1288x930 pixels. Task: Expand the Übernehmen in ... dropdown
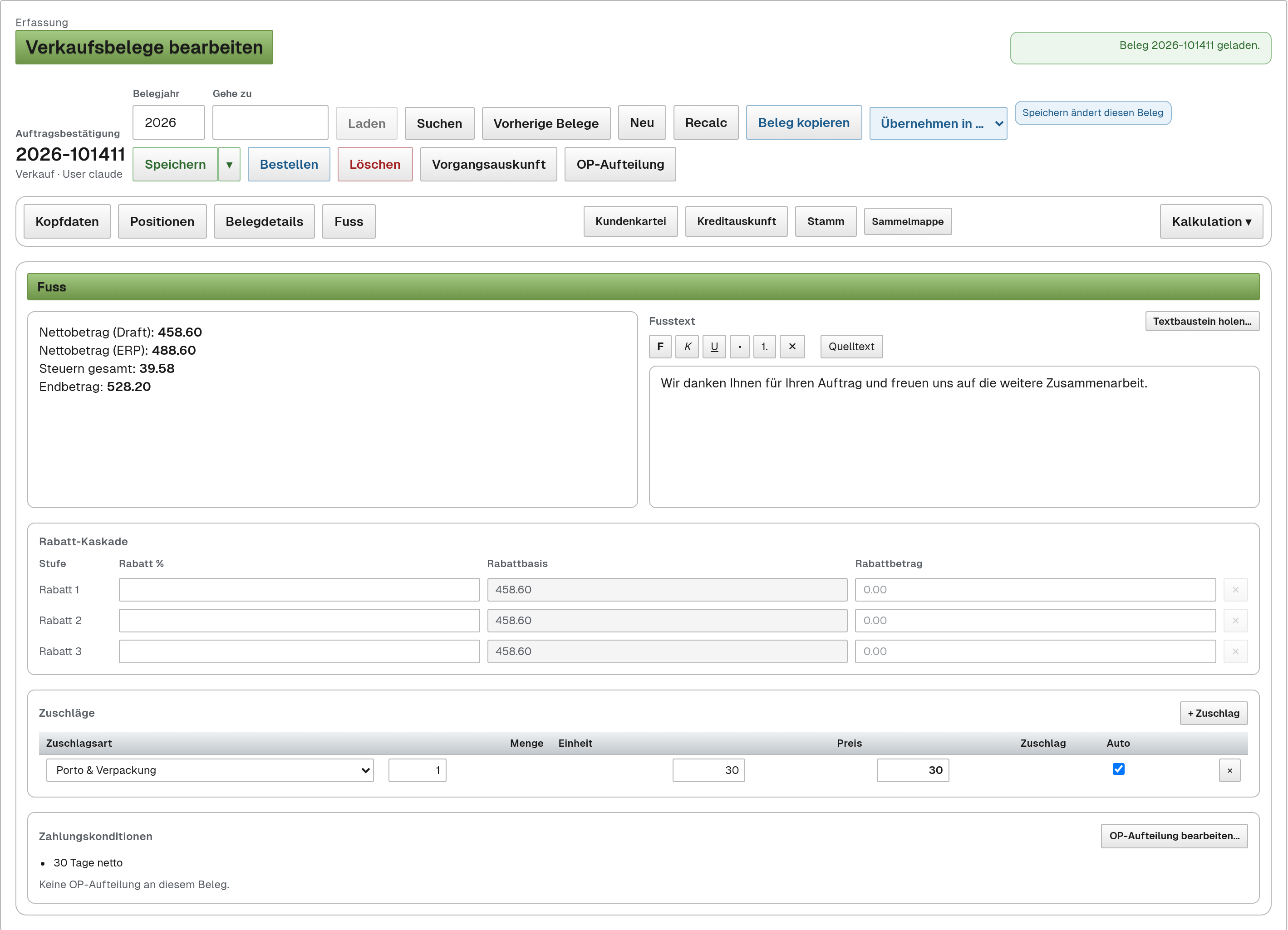[938, 123]
